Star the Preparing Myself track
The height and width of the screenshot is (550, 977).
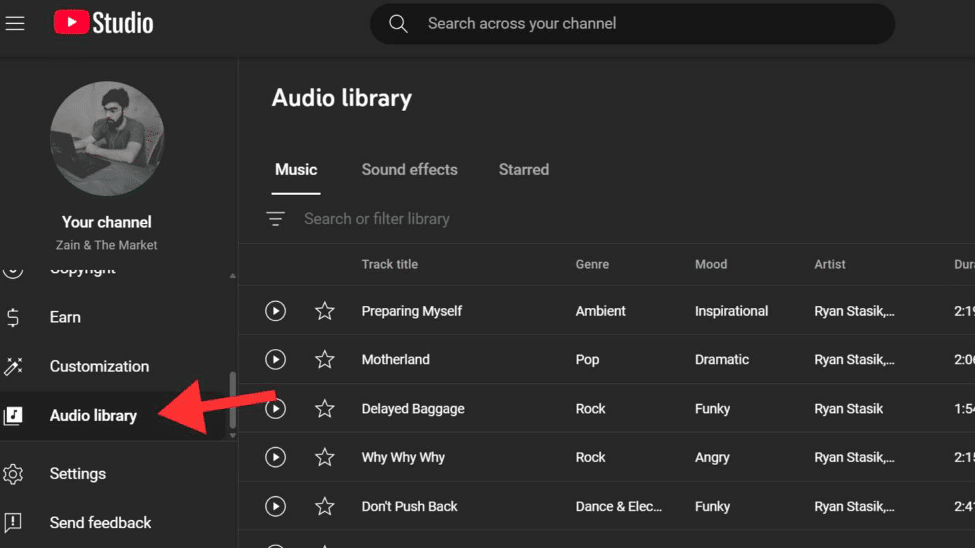[325, 311]
